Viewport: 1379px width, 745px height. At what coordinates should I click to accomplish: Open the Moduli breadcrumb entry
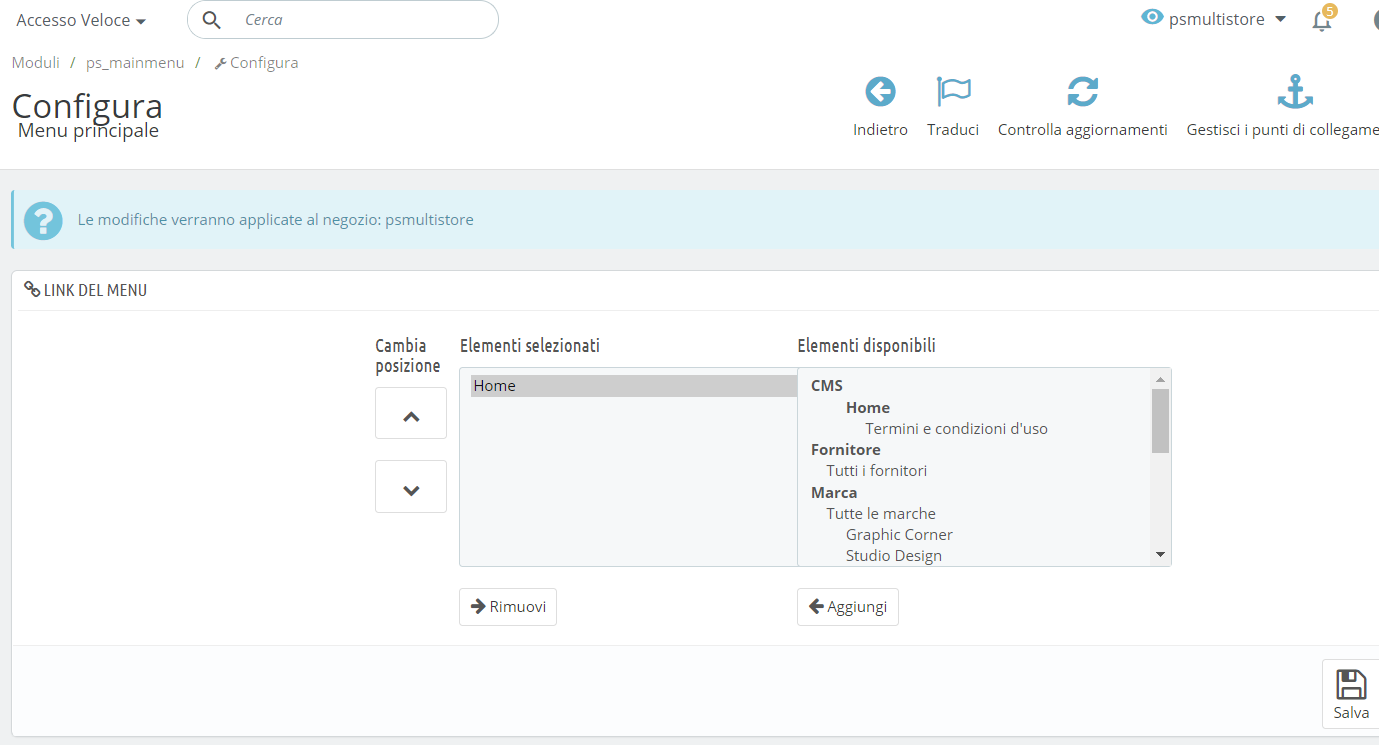pyautogui.click(x=35, y=62)
